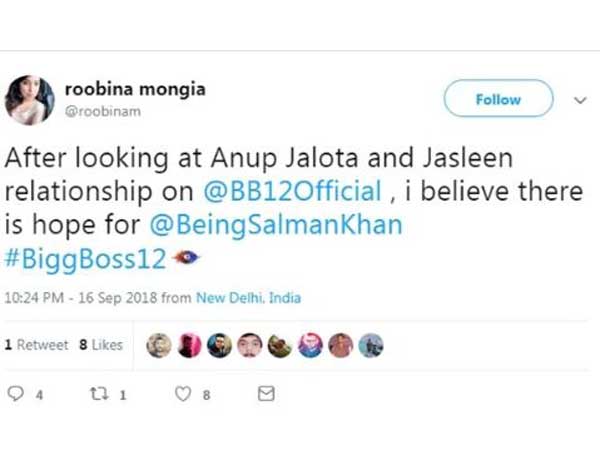Expand the tweet options chevron

[x=580, y=100]
